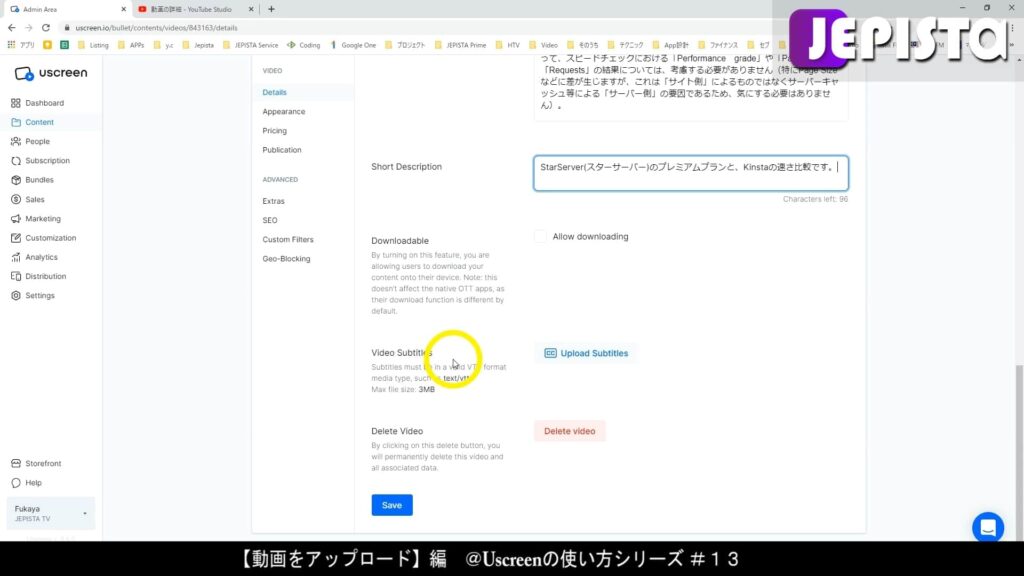This screenshot has height=576, width=1024.
Task: Open the APPs bookmark folder
Action: [131, 45]
